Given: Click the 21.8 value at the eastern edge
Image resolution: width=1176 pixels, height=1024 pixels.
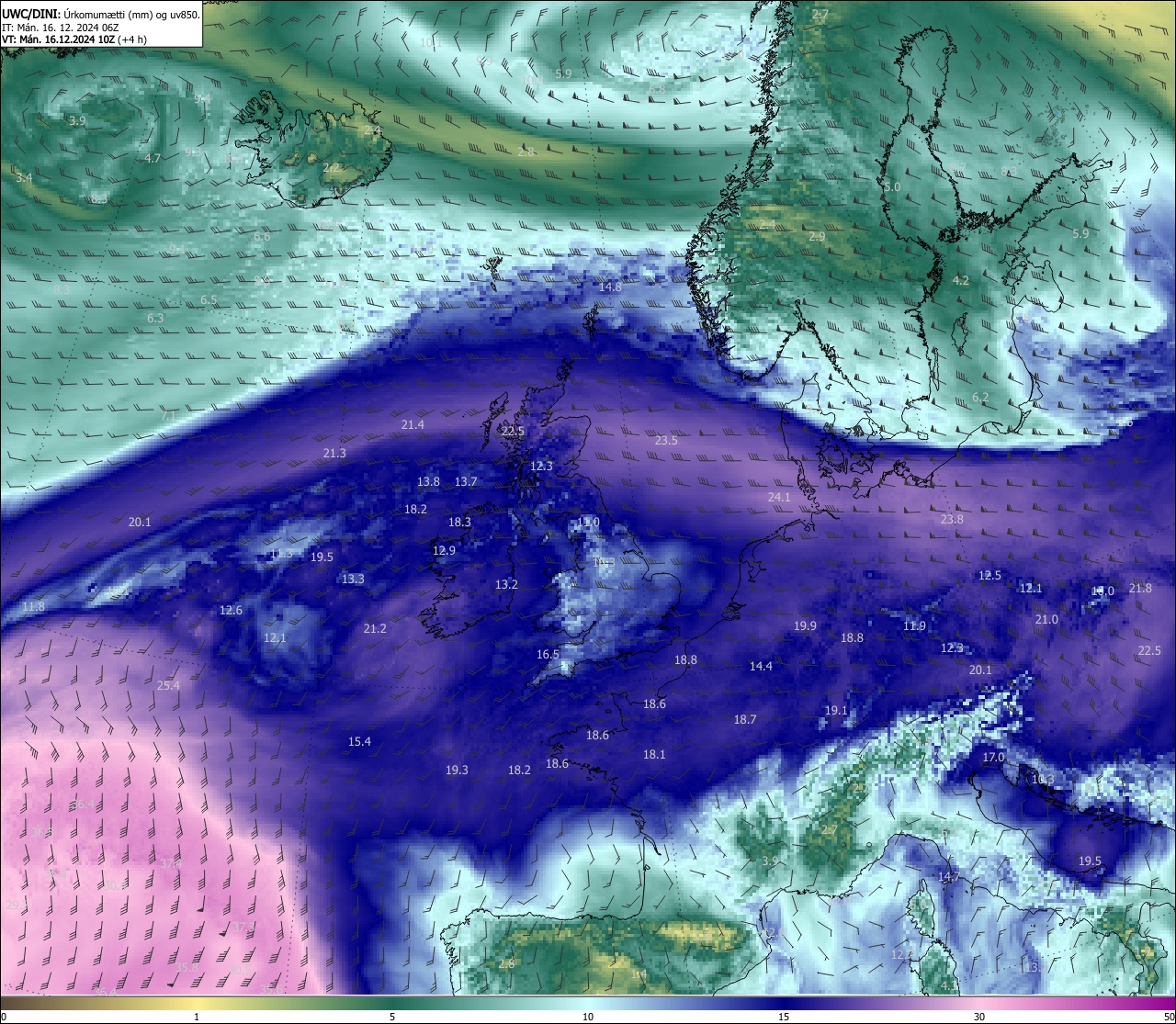Looking at the screenshot, I should [1140, 588].
